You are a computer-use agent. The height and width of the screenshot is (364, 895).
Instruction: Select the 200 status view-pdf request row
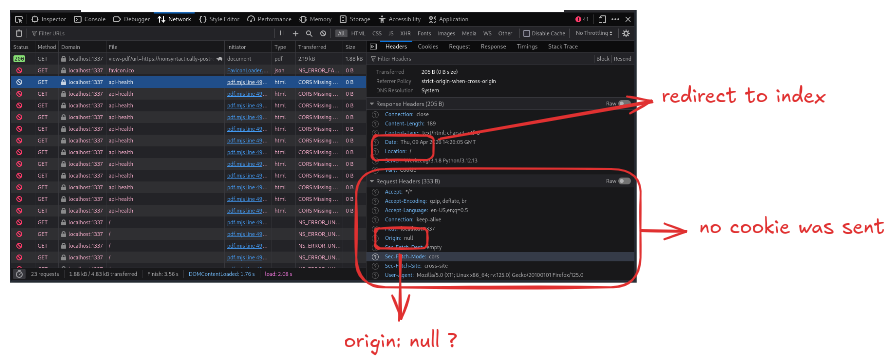point(188,58)
